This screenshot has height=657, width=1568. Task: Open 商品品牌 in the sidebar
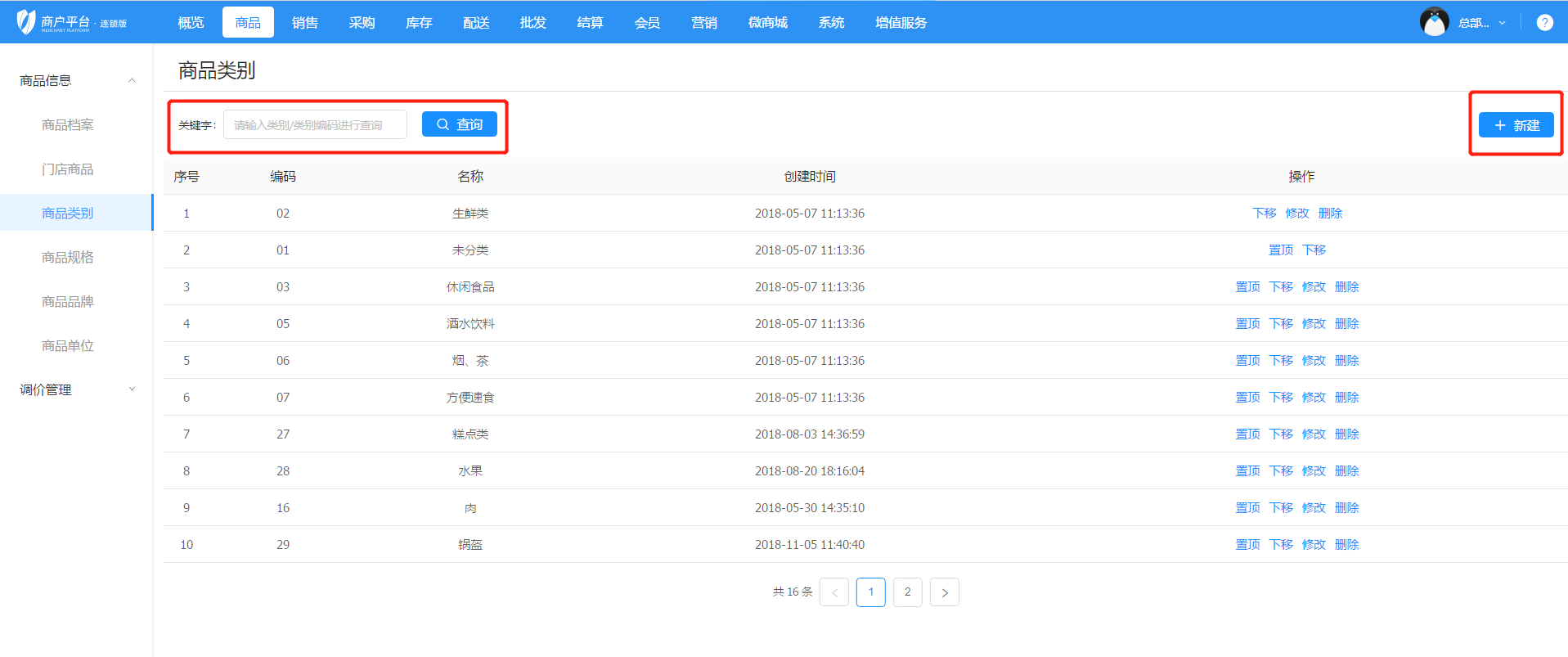[68, 301]
